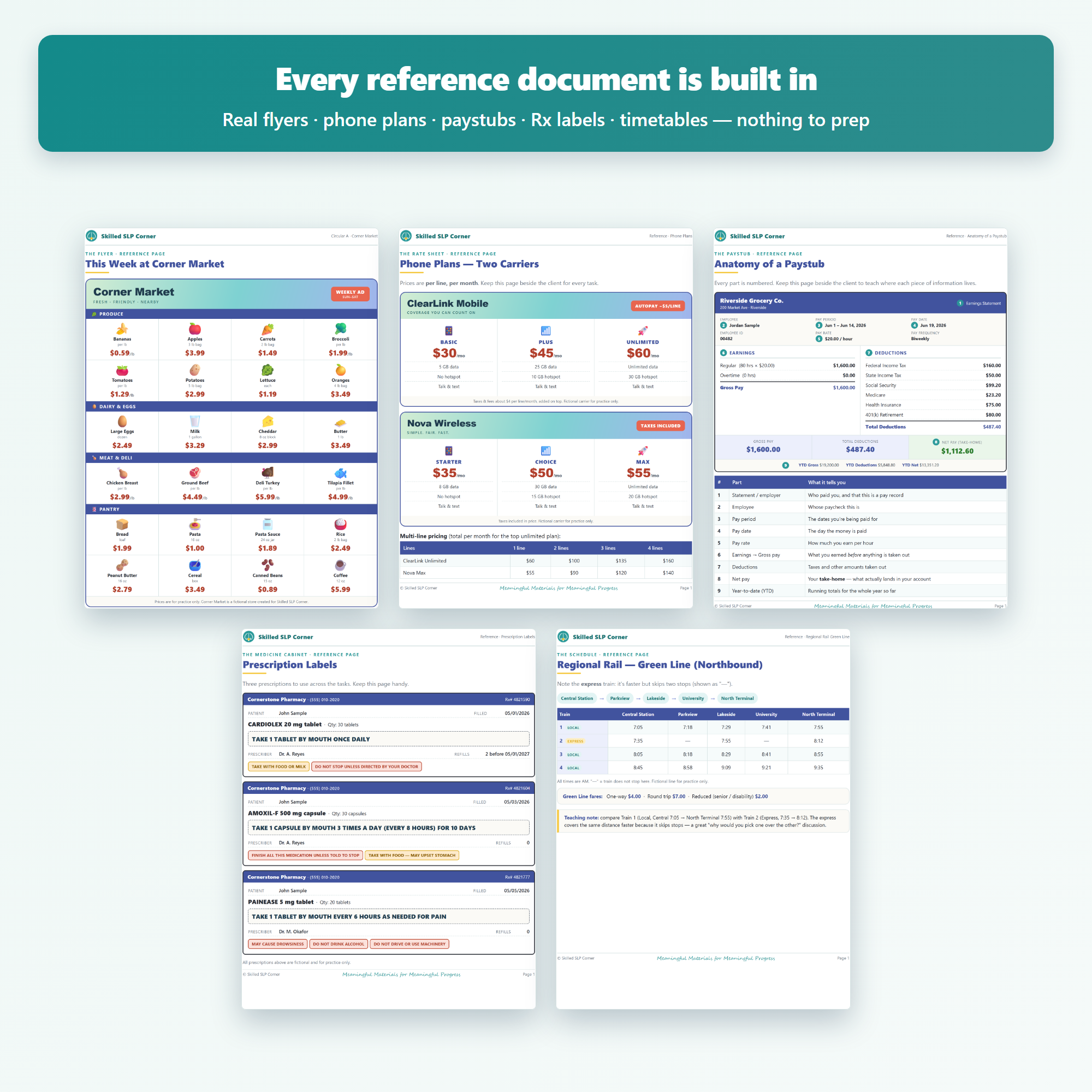Click the Nova Wireless Max rocket icon
The image size is (1092, 1092).
pyautogui.click(x=643, y=450)
